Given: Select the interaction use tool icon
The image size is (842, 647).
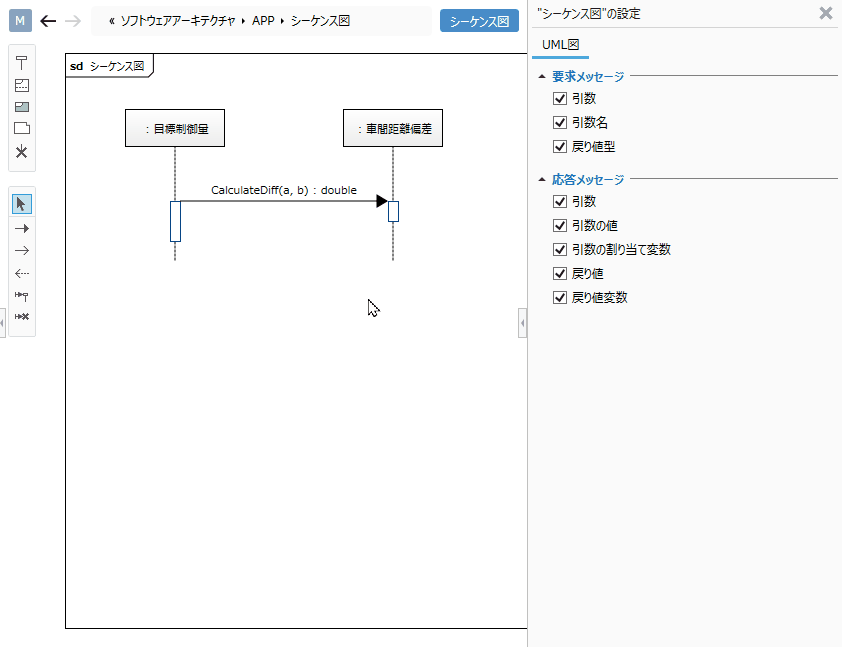Looking at the screenshot, I should coord(21,107).
